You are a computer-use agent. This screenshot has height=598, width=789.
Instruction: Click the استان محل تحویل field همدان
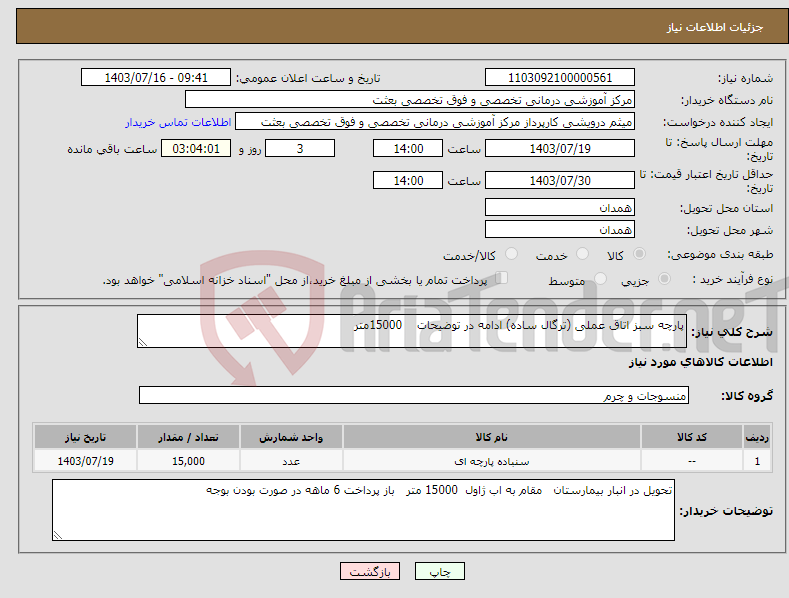point(560,207)
